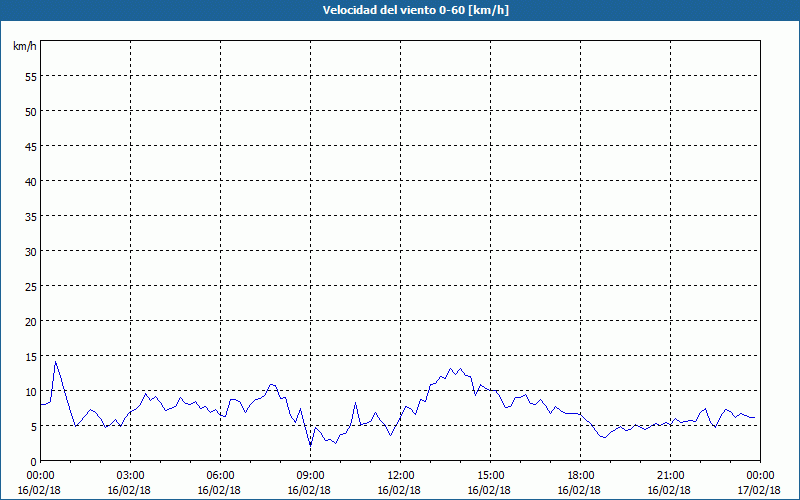Image resolution: width=800 pixels, height=500 pixels.
Task: Click the 16/02/18 date under 21:00
Action: pos(669,490)
